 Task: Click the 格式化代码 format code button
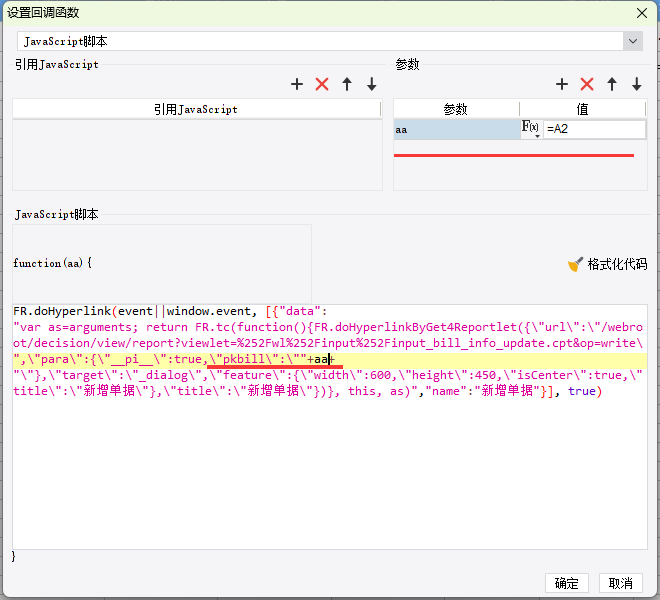pos(607,264)
